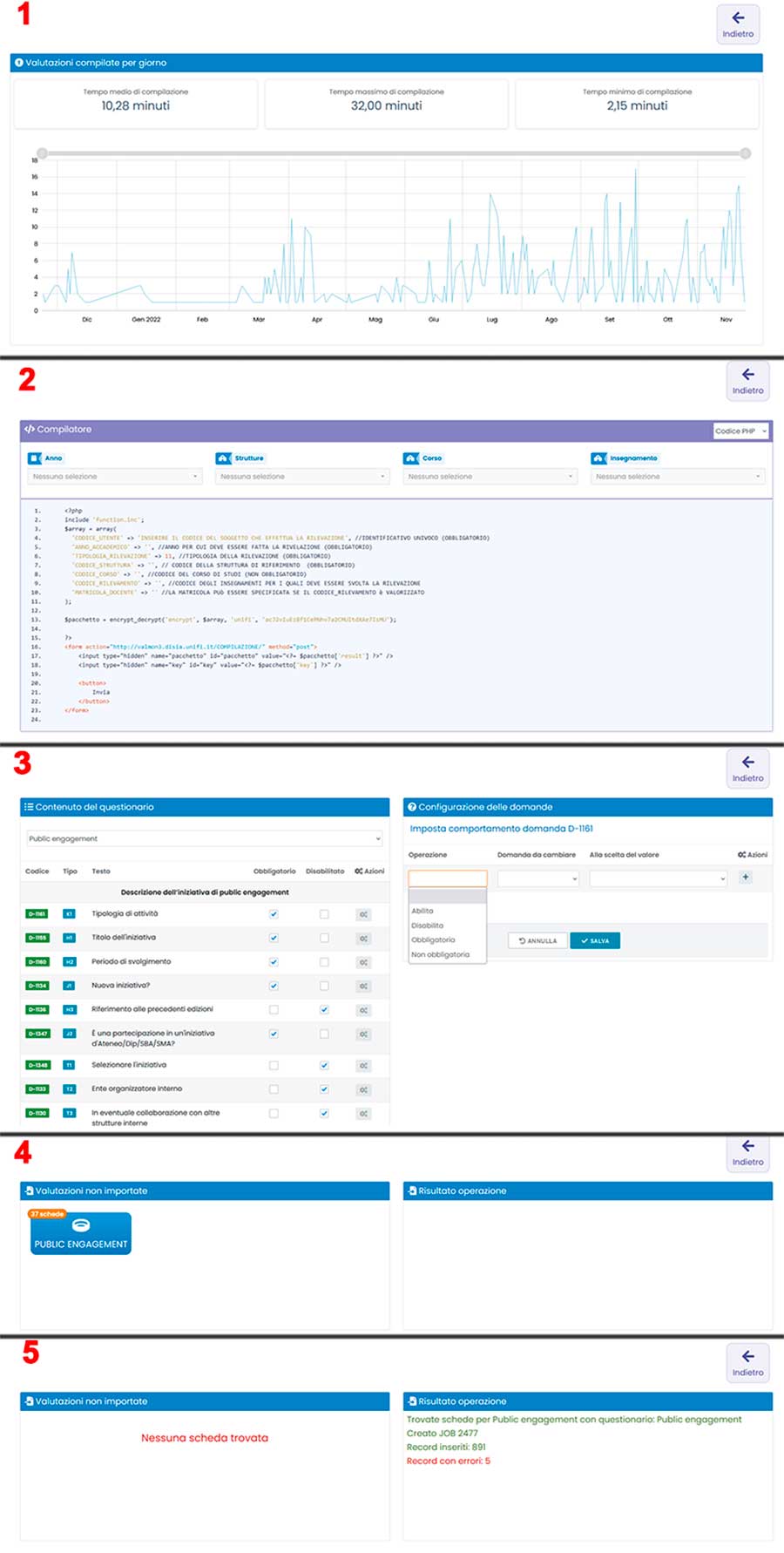Open the Public engagement questionnaire dropdown

205,838
